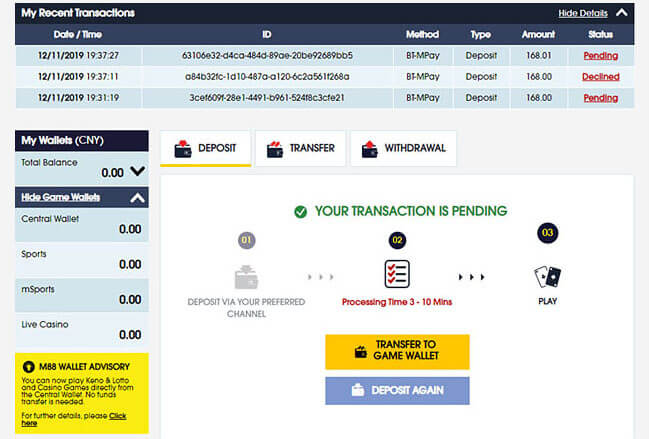The width and height of the screenshot is (649, 439).
Task: Open the Declined status link
Action: coord(600,76)
